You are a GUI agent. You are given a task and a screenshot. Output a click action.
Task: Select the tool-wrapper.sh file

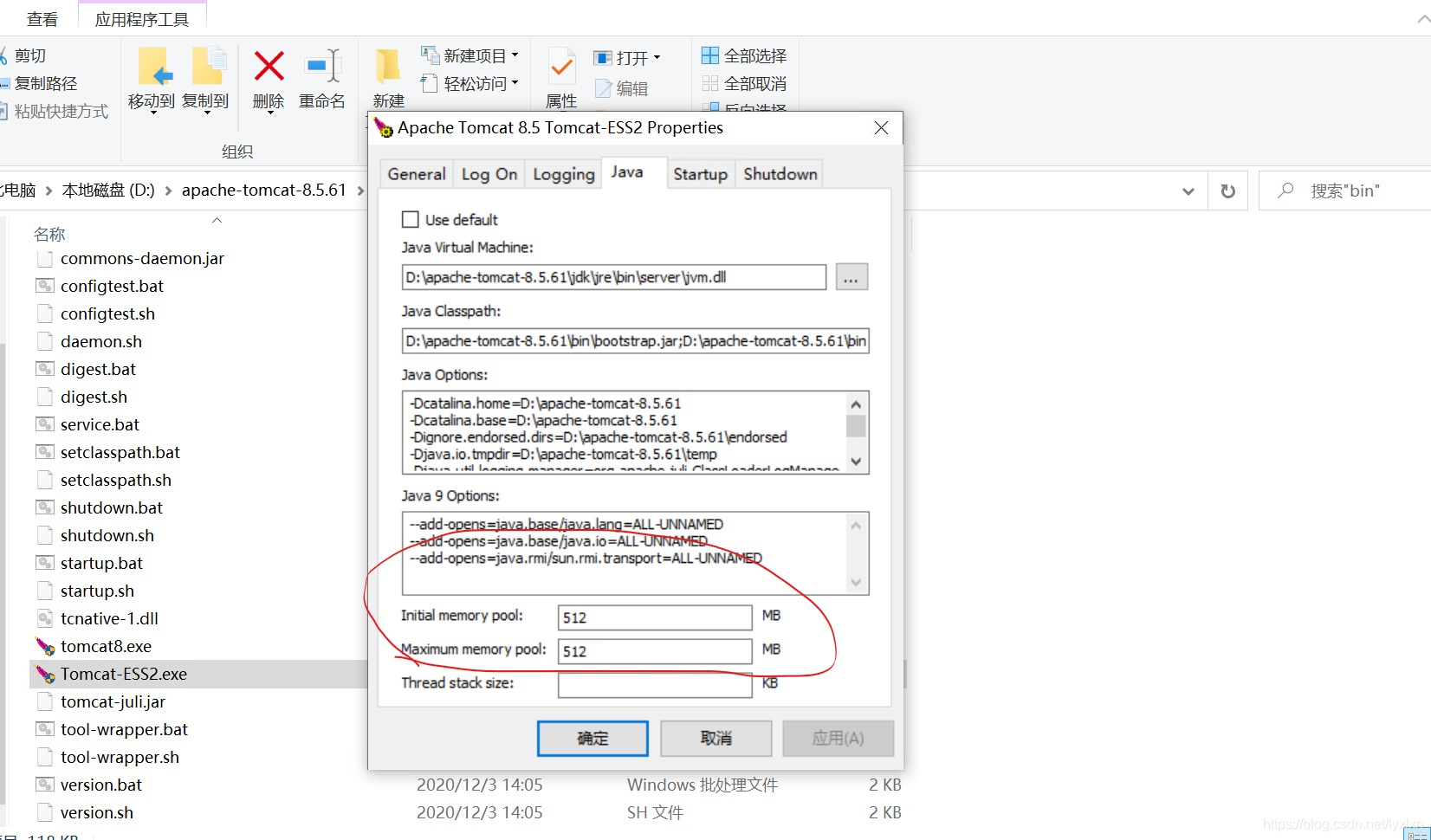point(120,757)
